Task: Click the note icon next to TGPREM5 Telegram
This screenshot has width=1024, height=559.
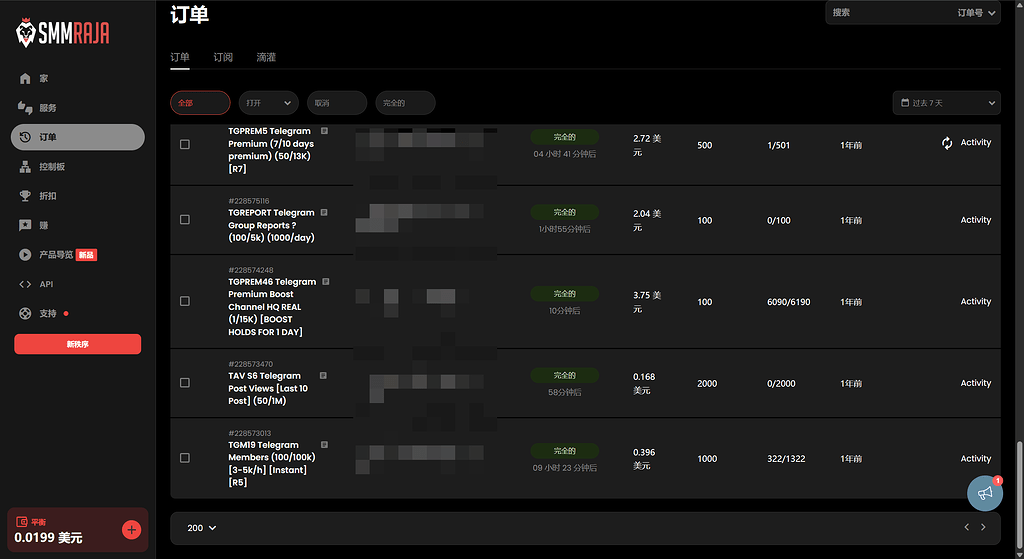Action: [x=324, y=131]
